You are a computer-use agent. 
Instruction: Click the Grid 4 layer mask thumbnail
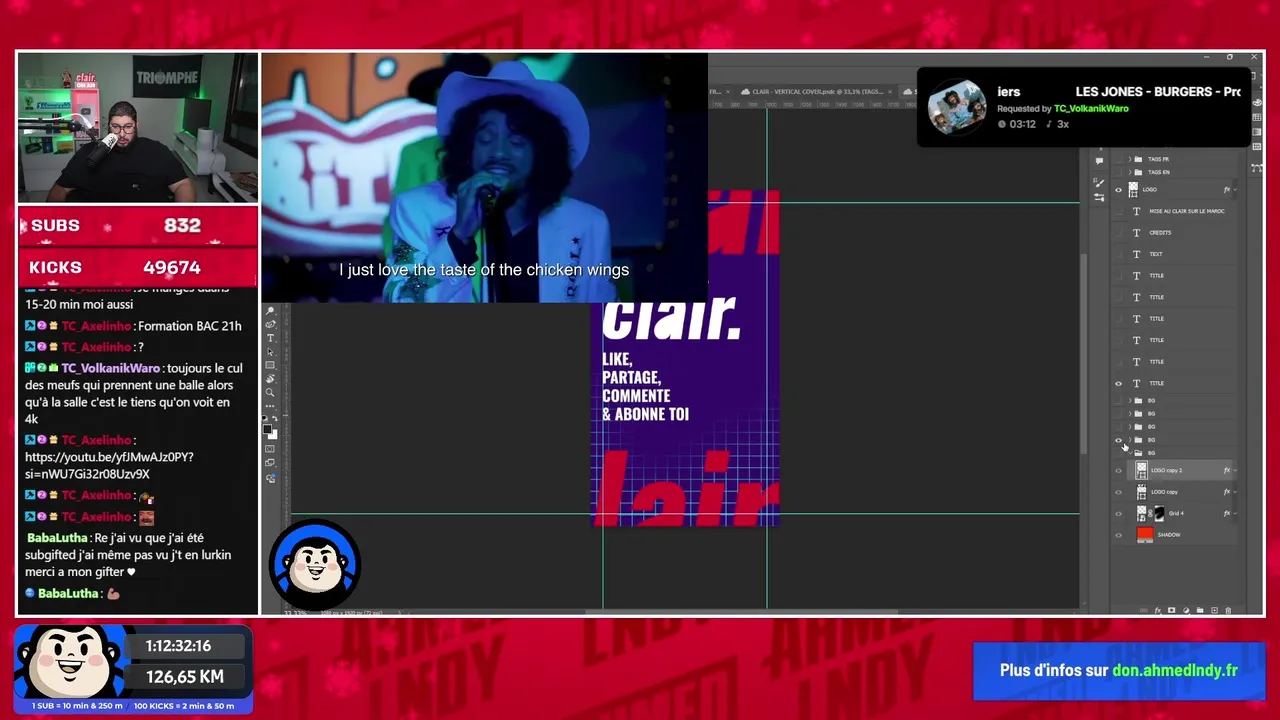[x=1159, y=513]
